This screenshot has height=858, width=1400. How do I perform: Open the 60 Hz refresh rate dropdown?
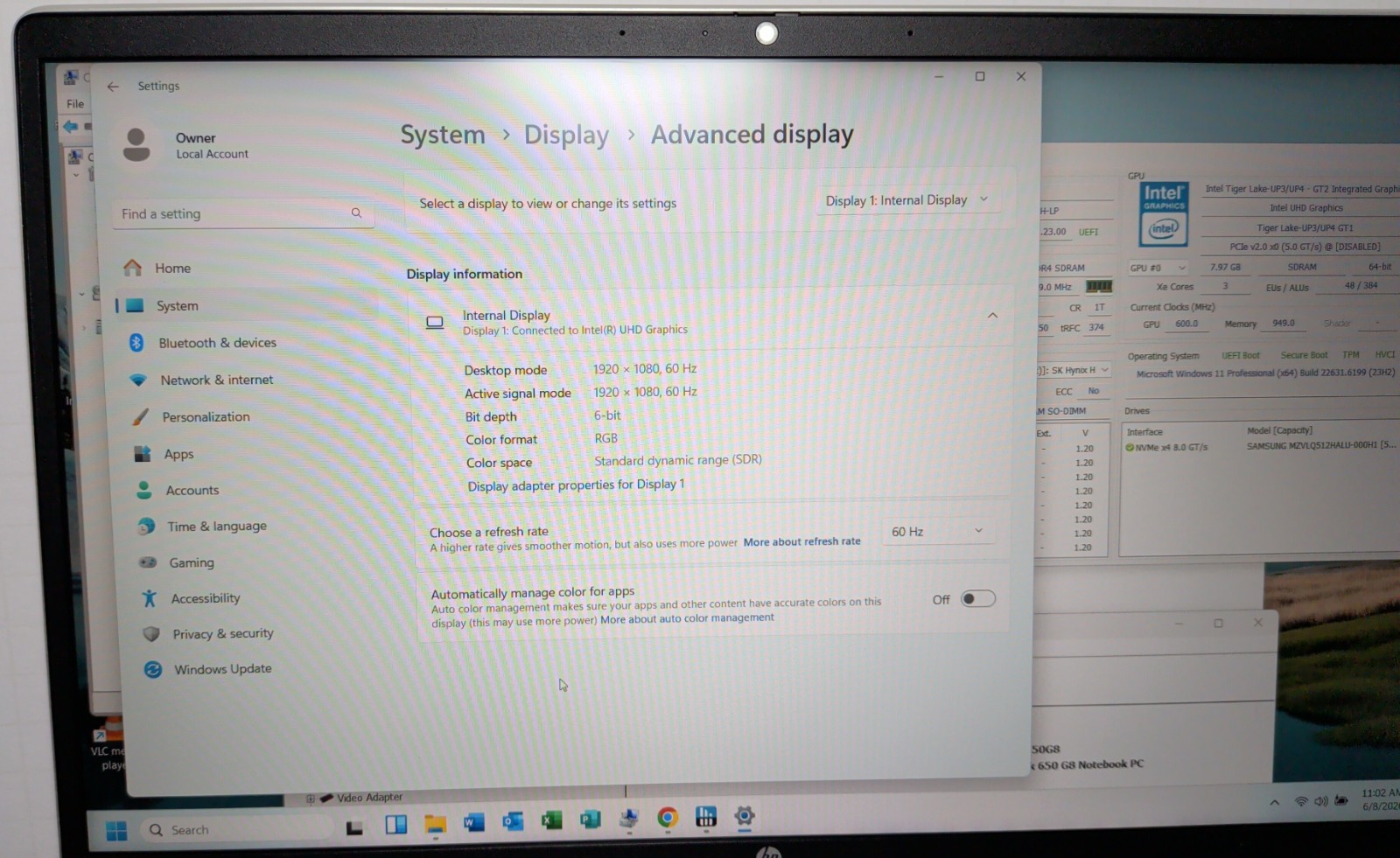click(938, 531)
